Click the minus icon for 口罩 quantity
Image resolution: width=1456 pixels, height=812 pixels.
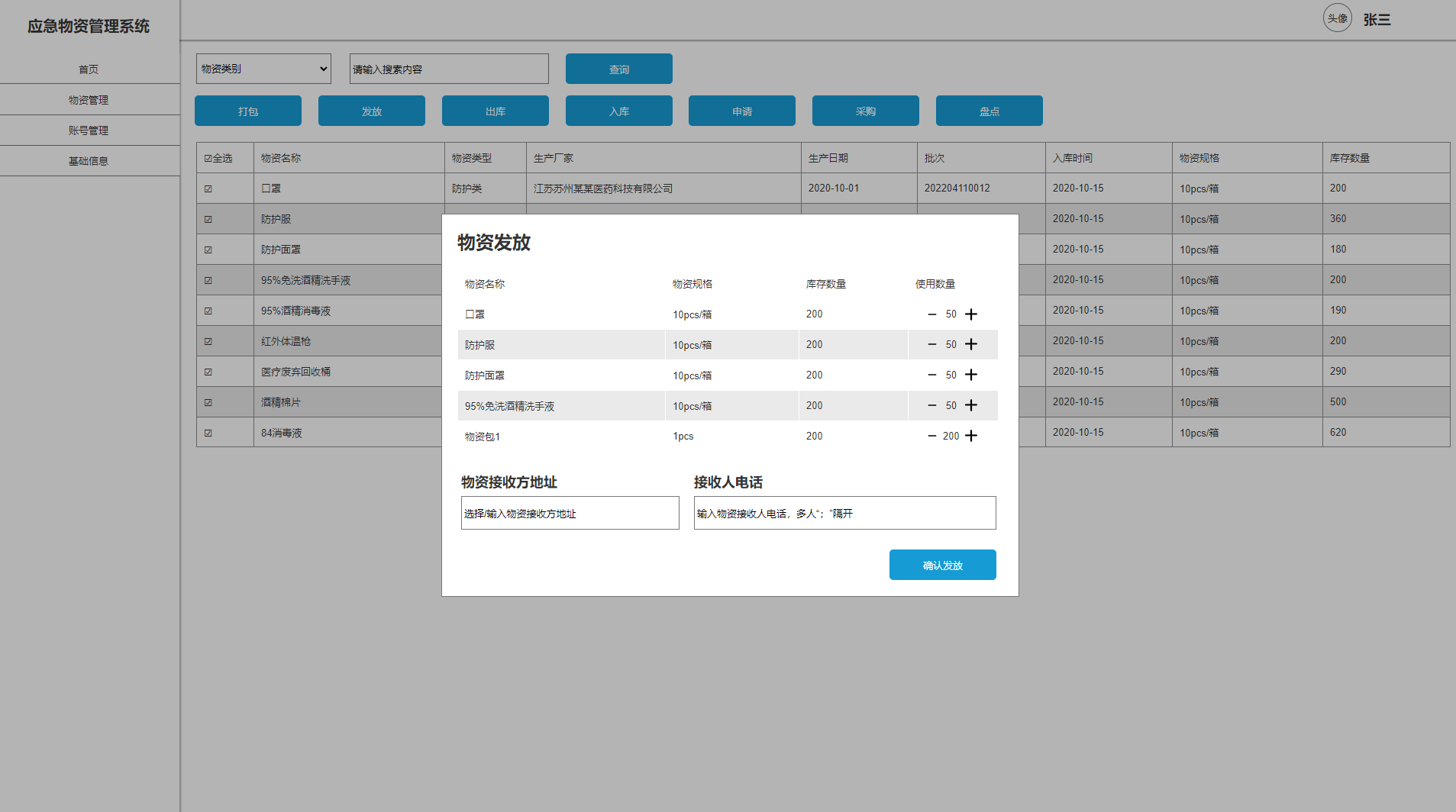[x=932, y=314]
